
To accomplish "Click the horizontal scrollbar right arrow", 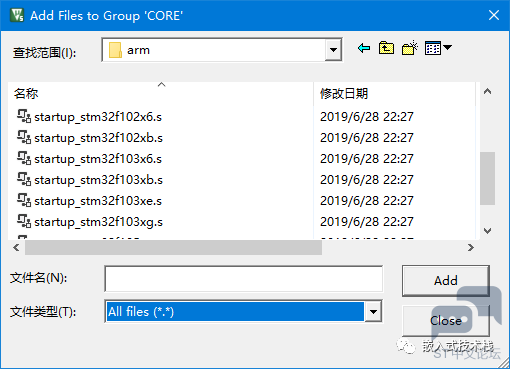I will 471,248.
